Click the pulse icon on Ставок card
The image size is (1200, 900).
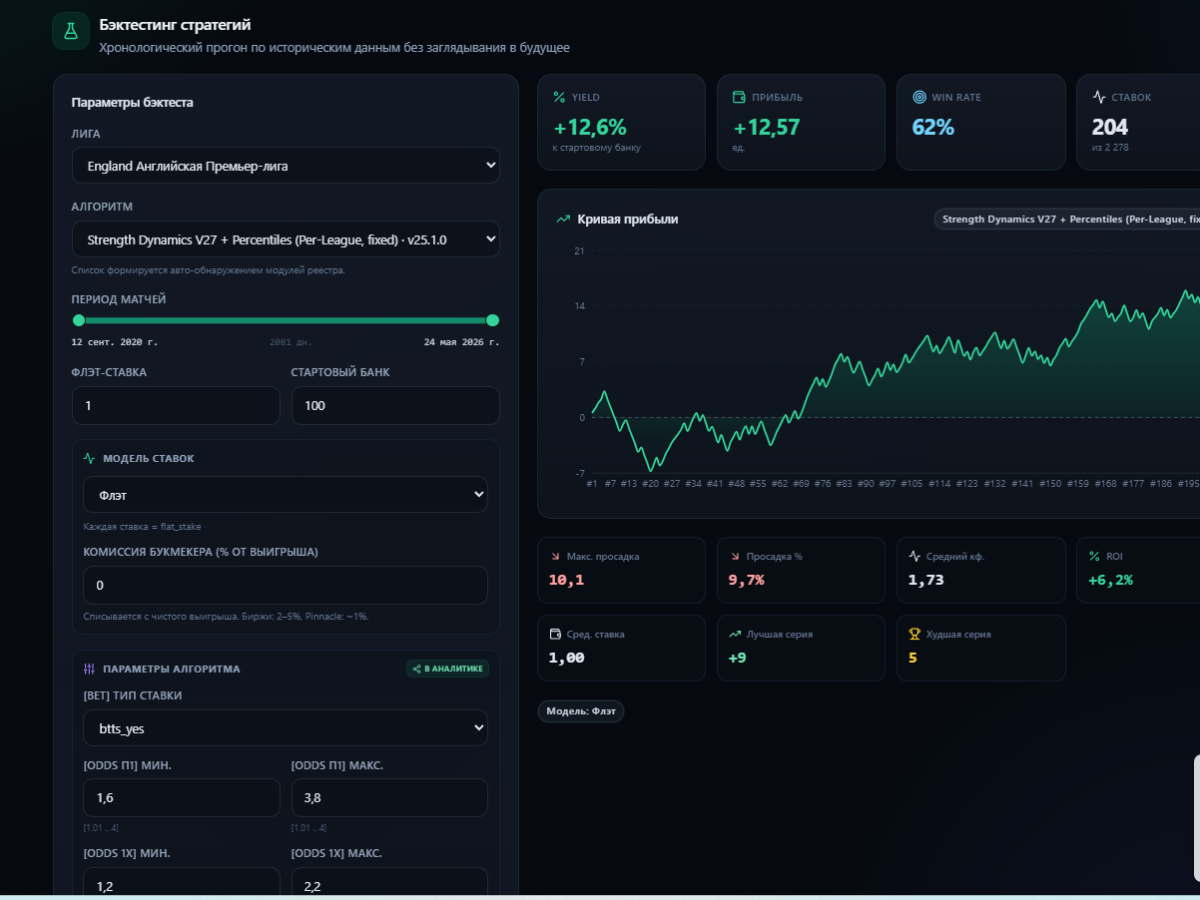[x=1099, y=97]
